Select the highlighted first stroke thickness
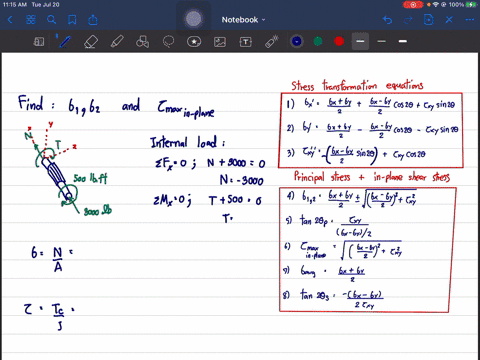This screenshot has height=360, width=480. click(x=360, y=41)
